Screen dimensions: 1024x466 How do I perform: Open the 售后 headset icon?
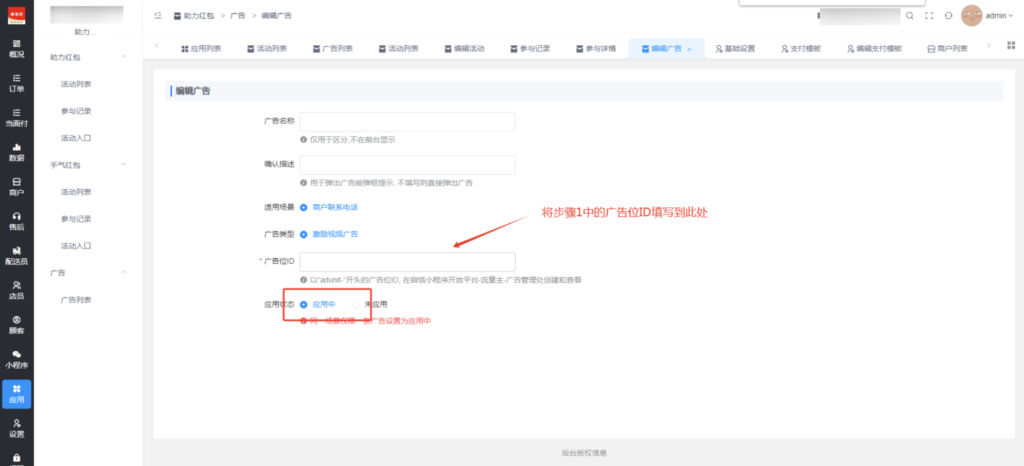(16, 220)
